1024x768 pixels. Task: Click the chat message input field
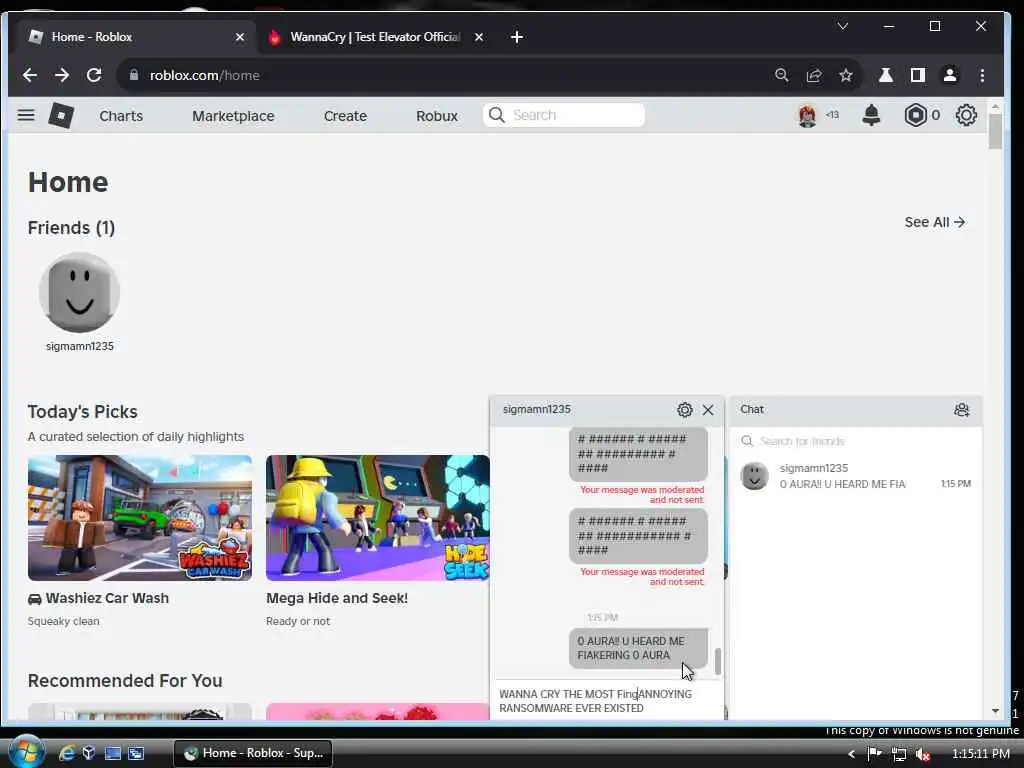(x=607, y=701)
